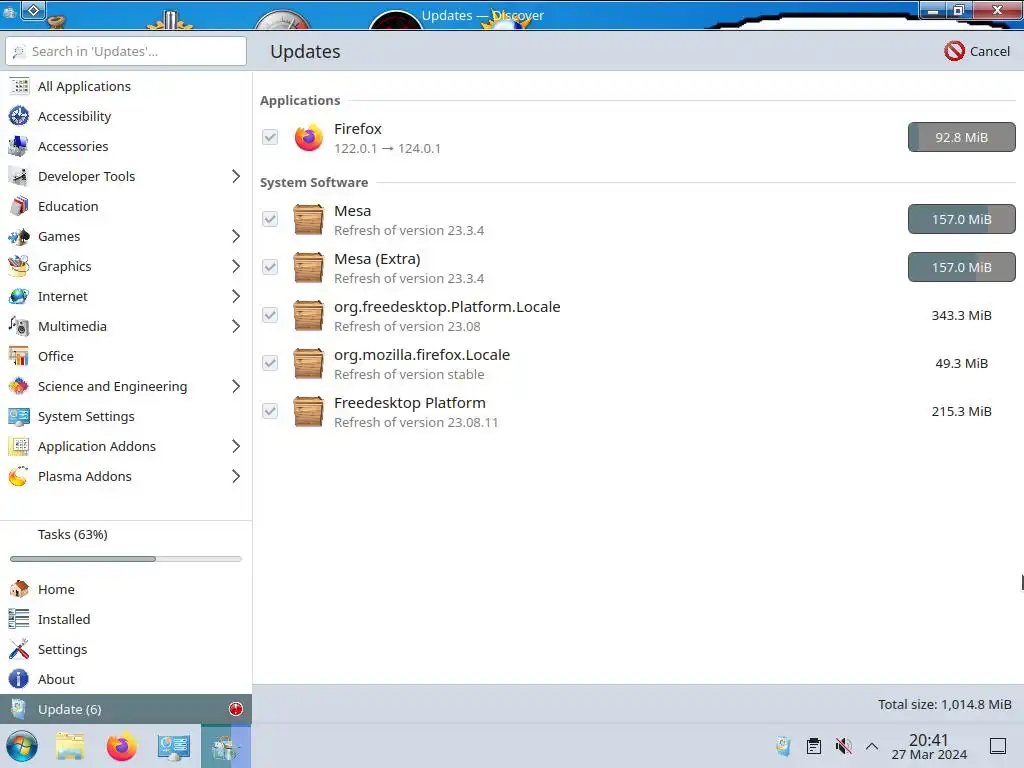This screenshot has height=768, width=1024.
Task: Click the Firefox 92.8 MiB progress button
Action: [961, 137]
